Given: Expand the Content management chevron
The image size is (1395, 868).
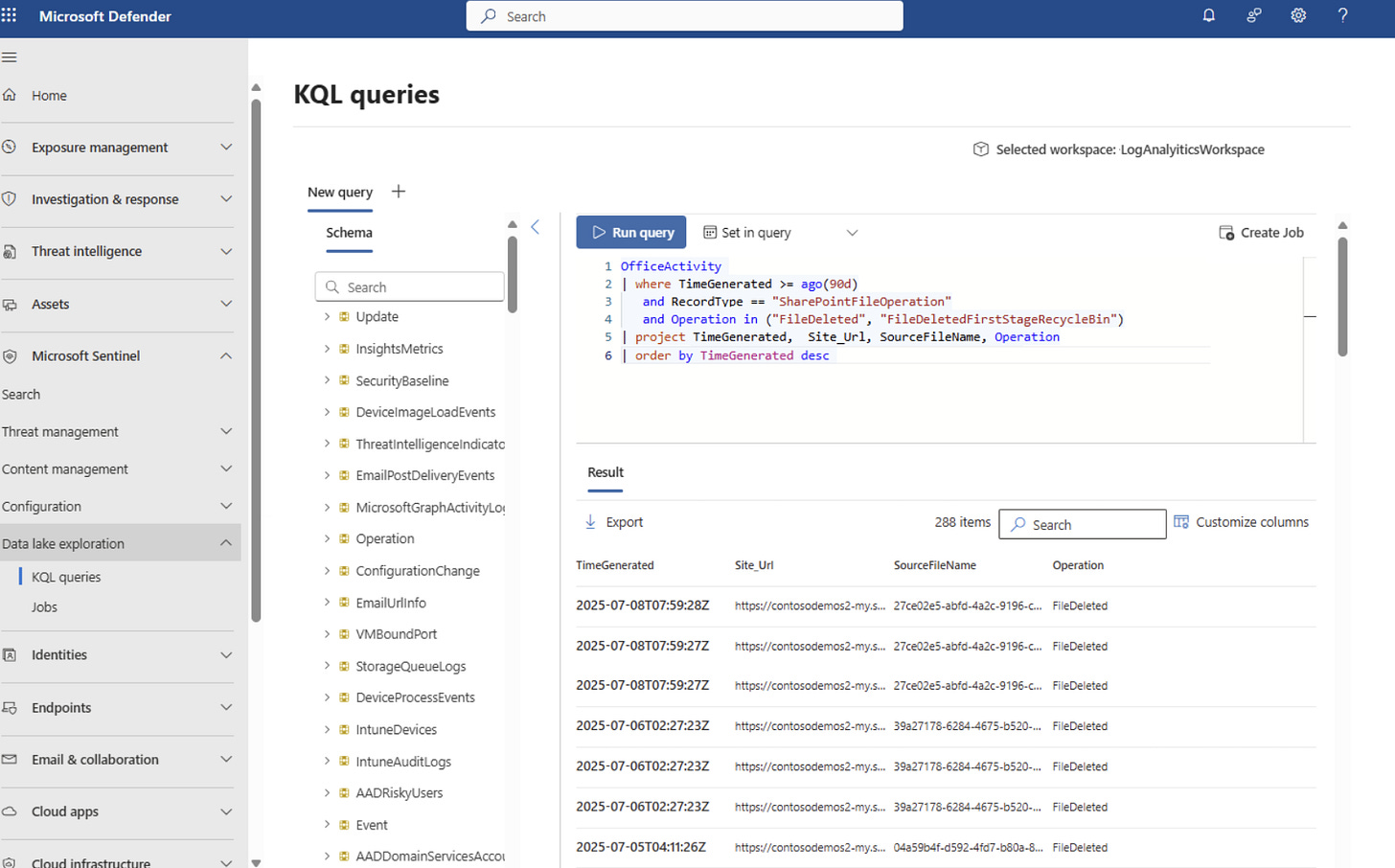Looking at the screenshot, I should (x=226, y=468).
